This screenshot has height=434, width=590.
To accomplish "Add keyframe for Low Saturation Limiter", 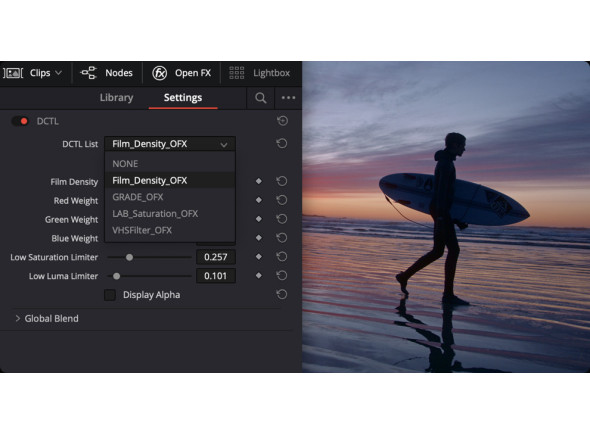I will 259,256.
